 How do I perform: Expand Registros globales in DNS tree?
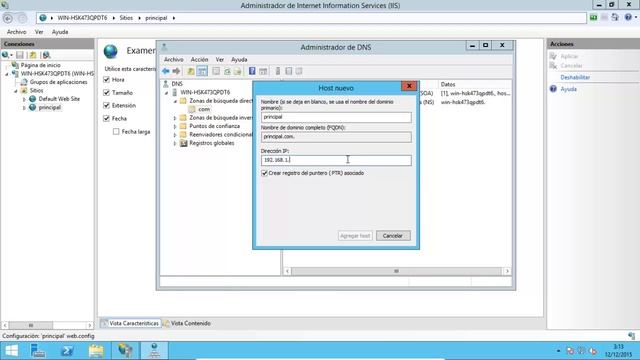click(x=175, y=144)
